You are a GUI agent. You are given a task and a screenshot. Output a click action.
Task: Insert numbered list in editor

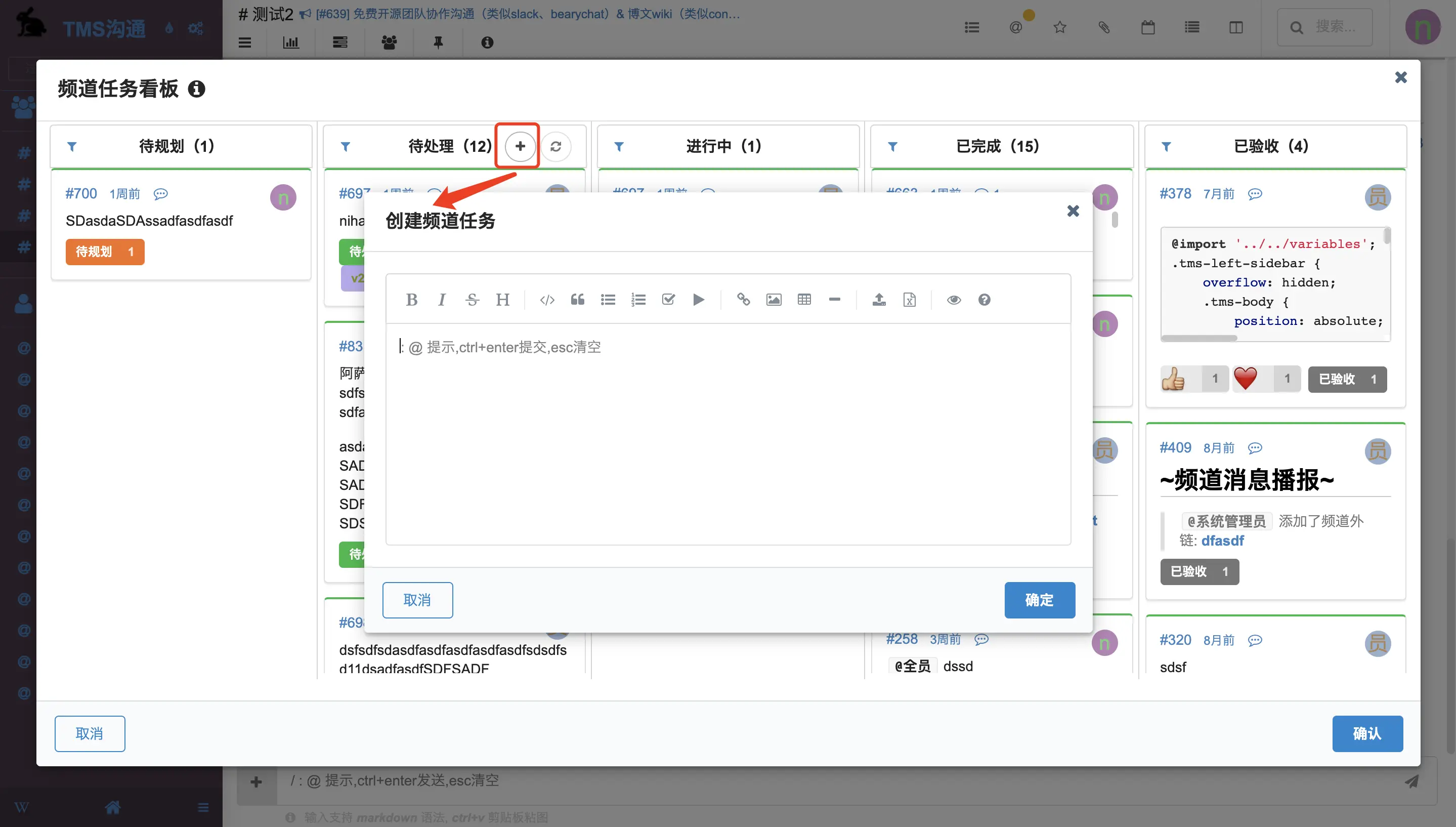tap(638, 299)
